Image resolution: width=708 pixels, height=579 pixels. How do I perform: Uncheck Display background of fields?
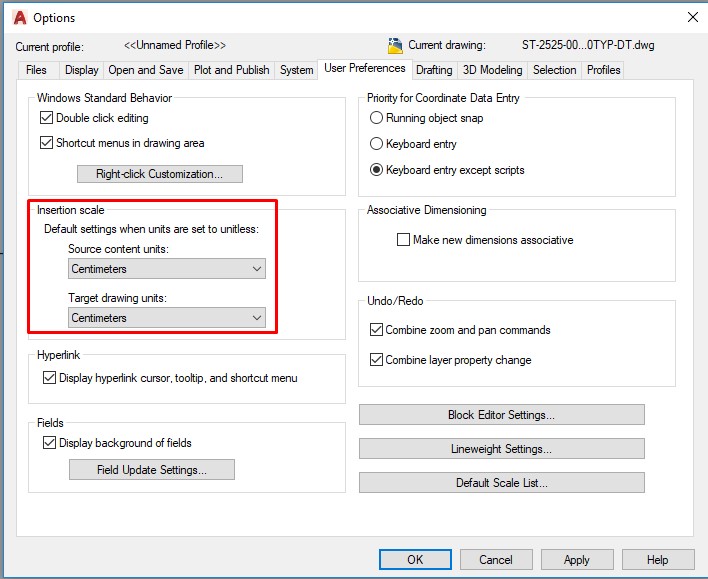[50, 443]
